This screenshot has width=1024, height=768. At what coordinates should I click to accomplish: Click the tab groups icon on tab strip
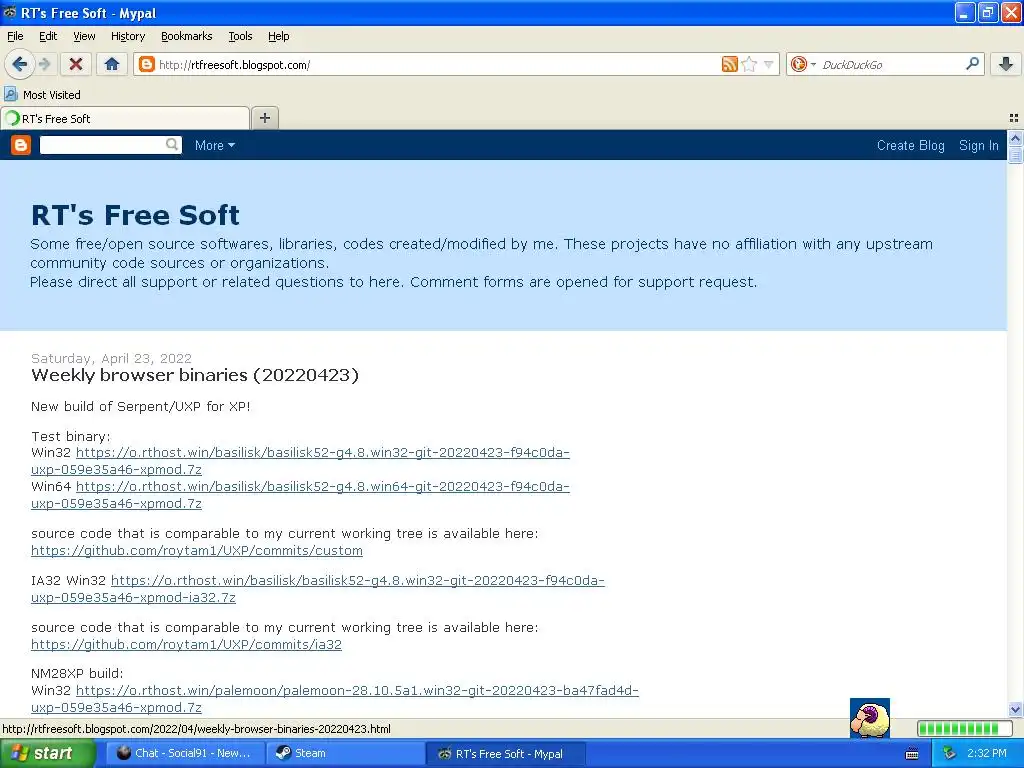click(1014, 118)
